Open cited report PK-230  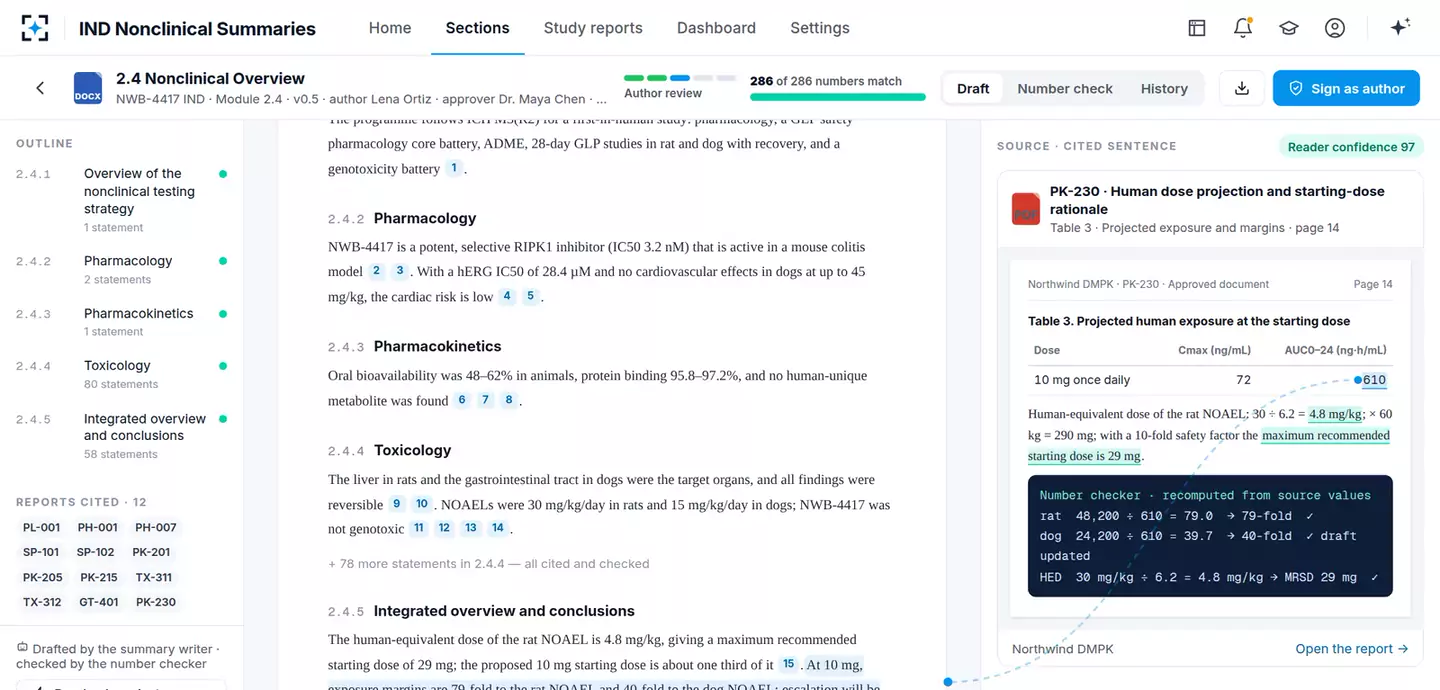156,602
